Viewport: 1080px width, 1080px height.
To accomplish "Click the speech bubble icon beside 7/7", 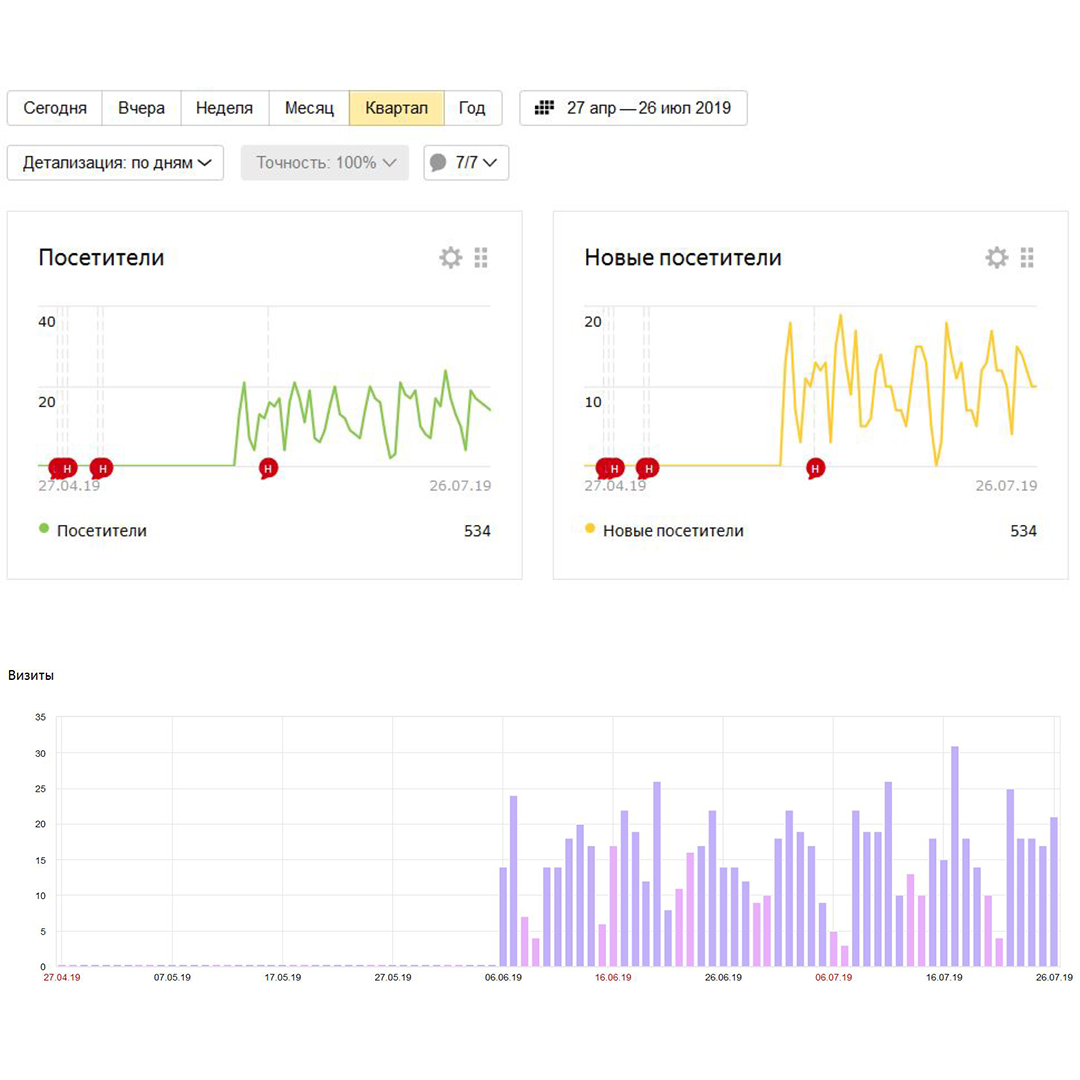I will click(x=438, y=163).
